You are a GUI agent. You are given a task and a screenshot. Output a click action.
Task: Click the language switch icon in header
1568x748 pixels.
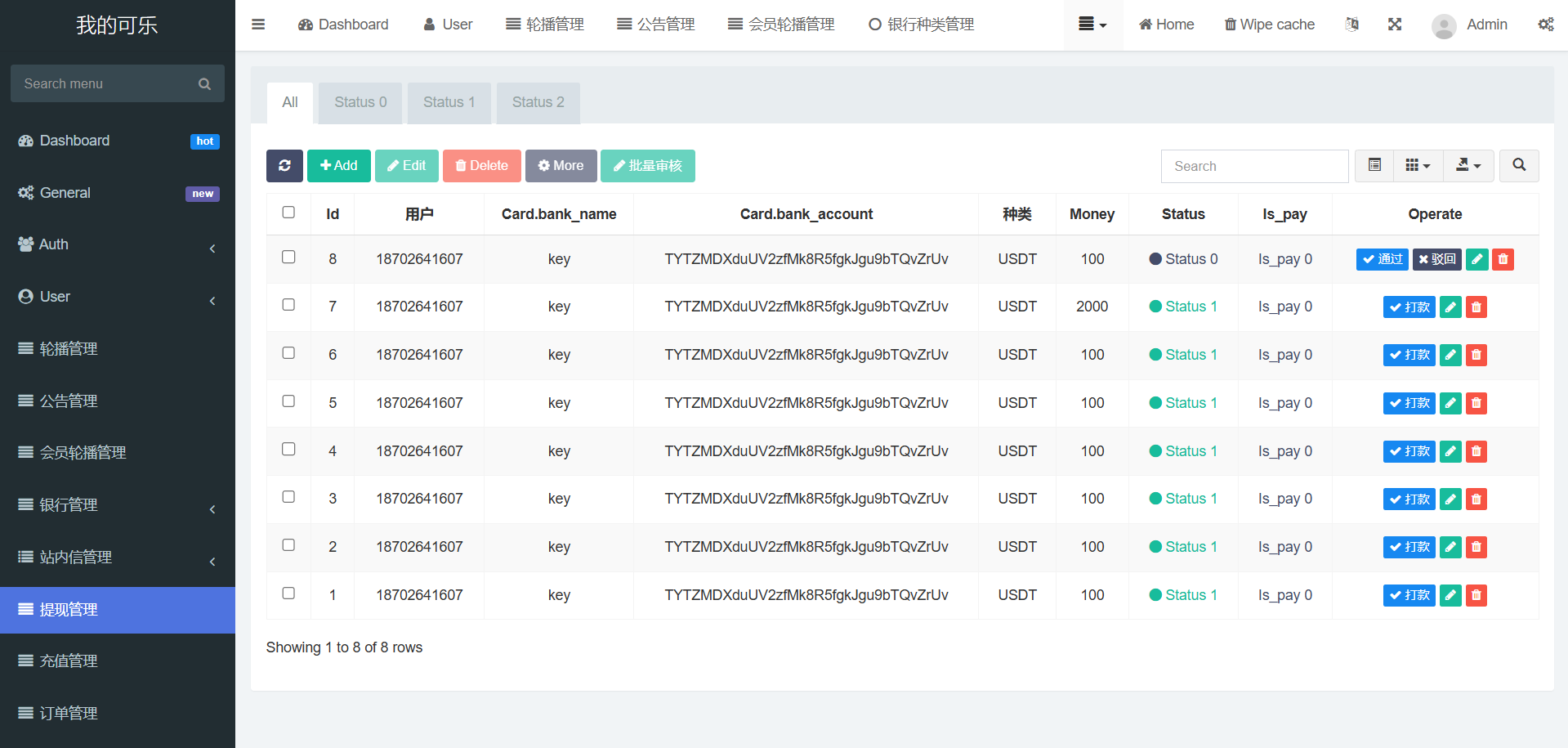pos(1352,25)
